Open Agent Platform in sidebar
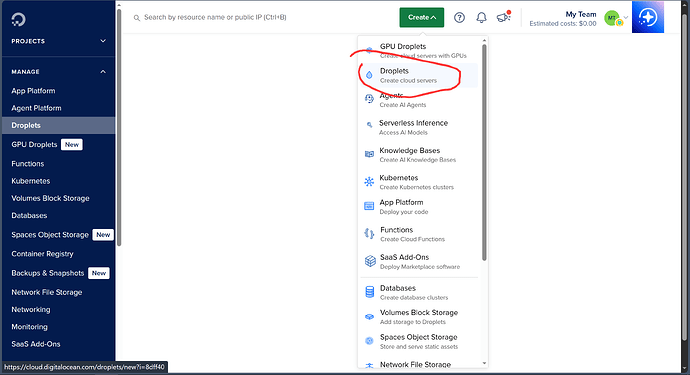690x375 pixels. (37, 108)
